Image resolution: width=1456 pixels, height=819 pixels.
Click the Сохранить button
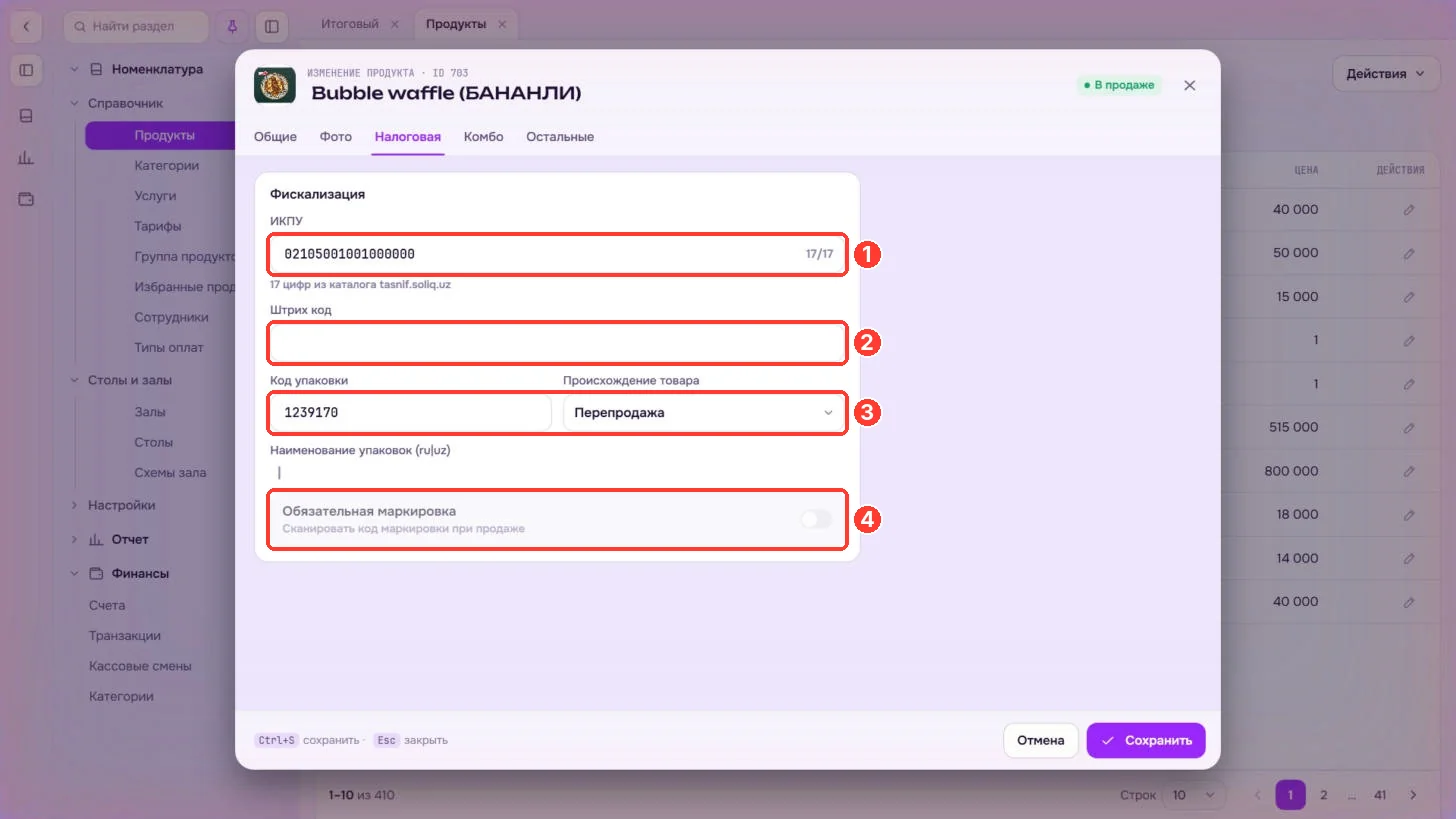[1146, 741]
